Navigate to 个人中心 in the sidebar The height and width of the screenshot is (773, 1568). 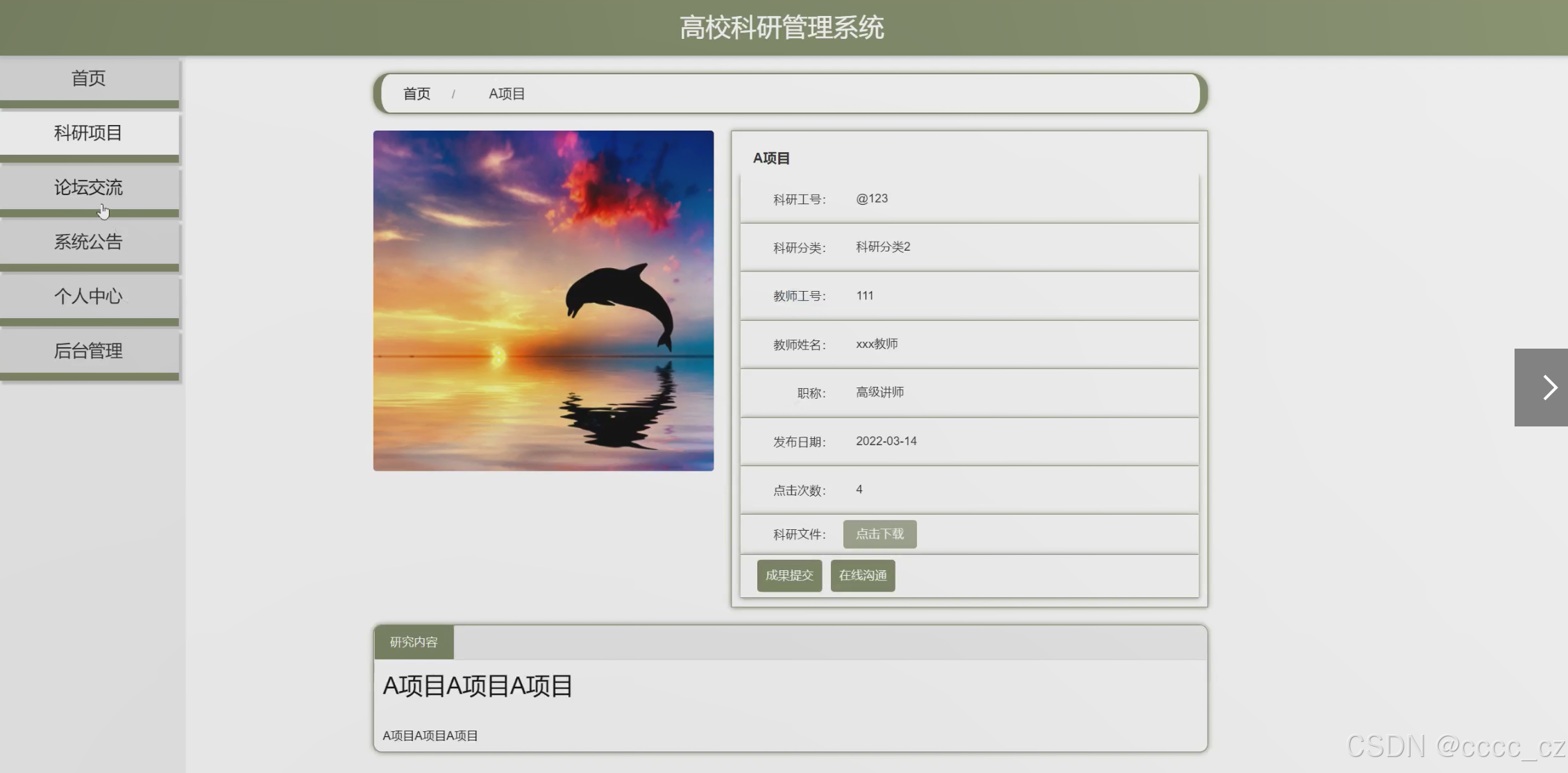(x=89, y=296)
